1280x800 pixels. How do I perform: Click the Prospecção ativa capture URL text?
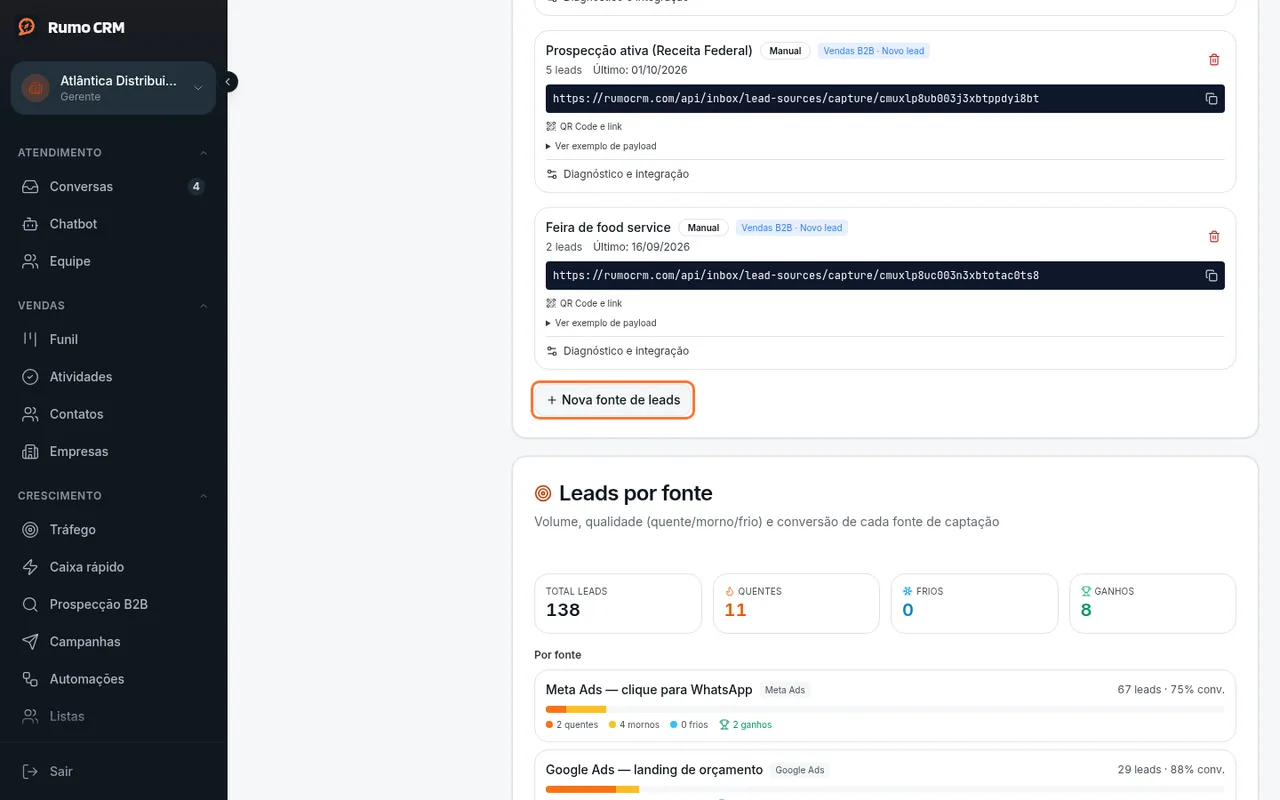click(796, 99)
